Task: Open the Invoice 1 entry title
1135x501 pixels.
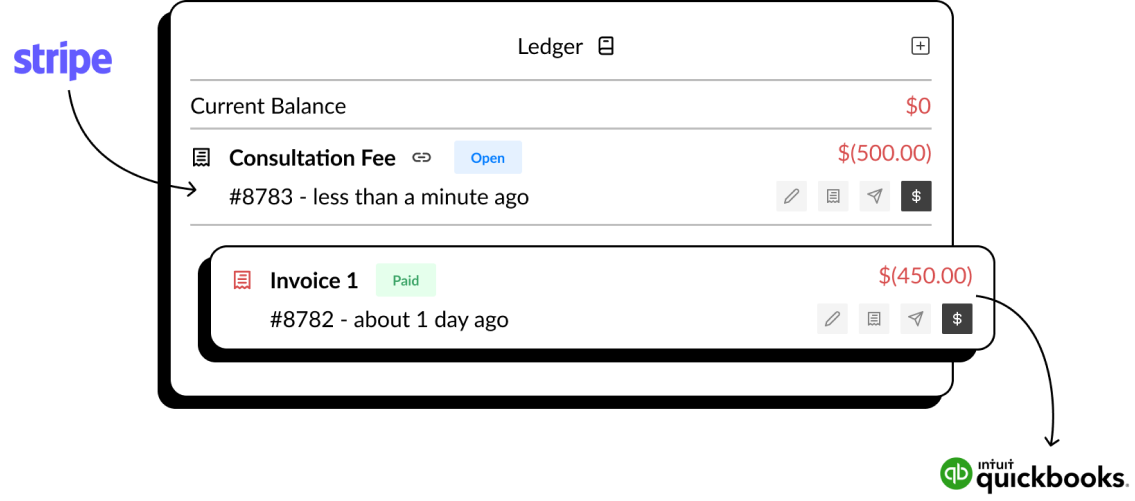Action: [x=314, y=281]
